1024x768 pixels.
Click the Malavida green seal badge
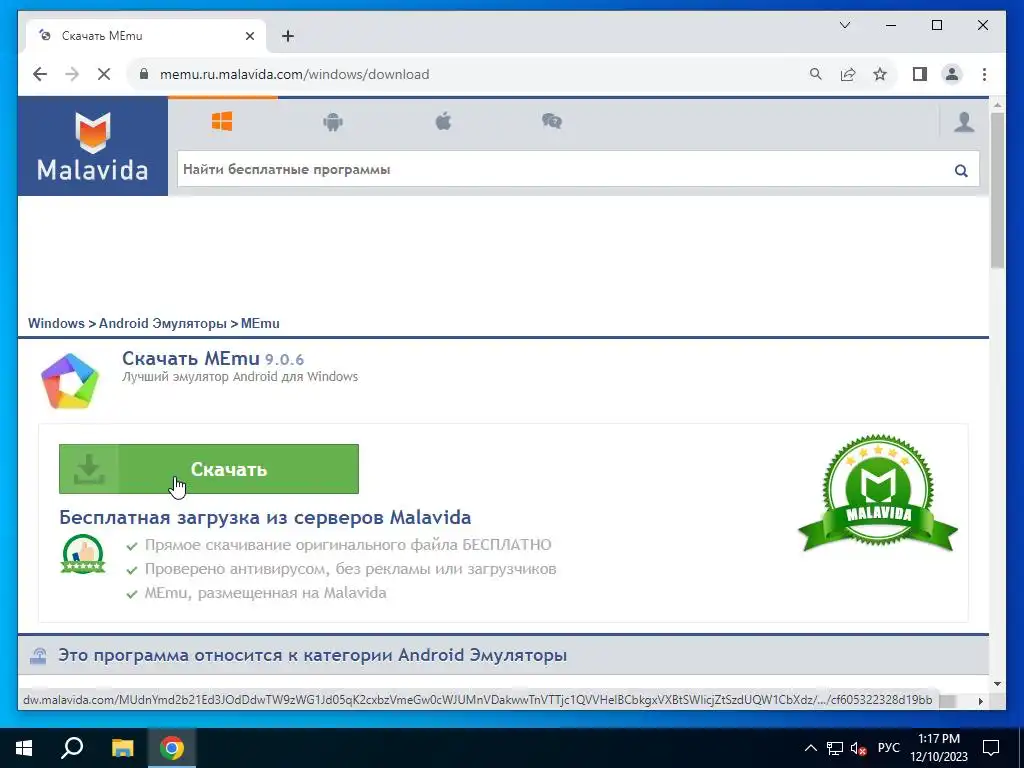click(878, 494)
